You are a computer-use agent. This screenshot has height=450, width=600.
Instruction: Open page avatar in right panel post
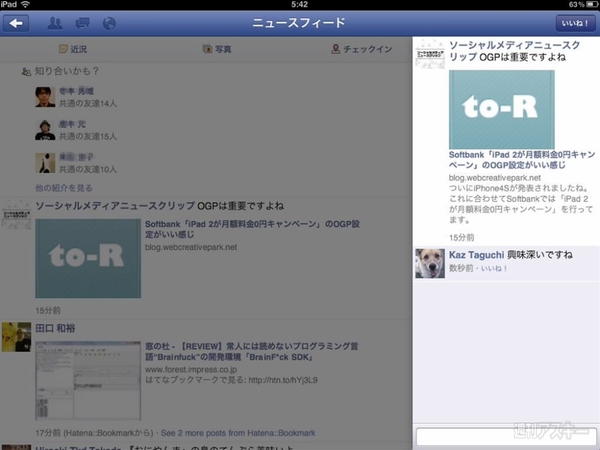point(430,54)
